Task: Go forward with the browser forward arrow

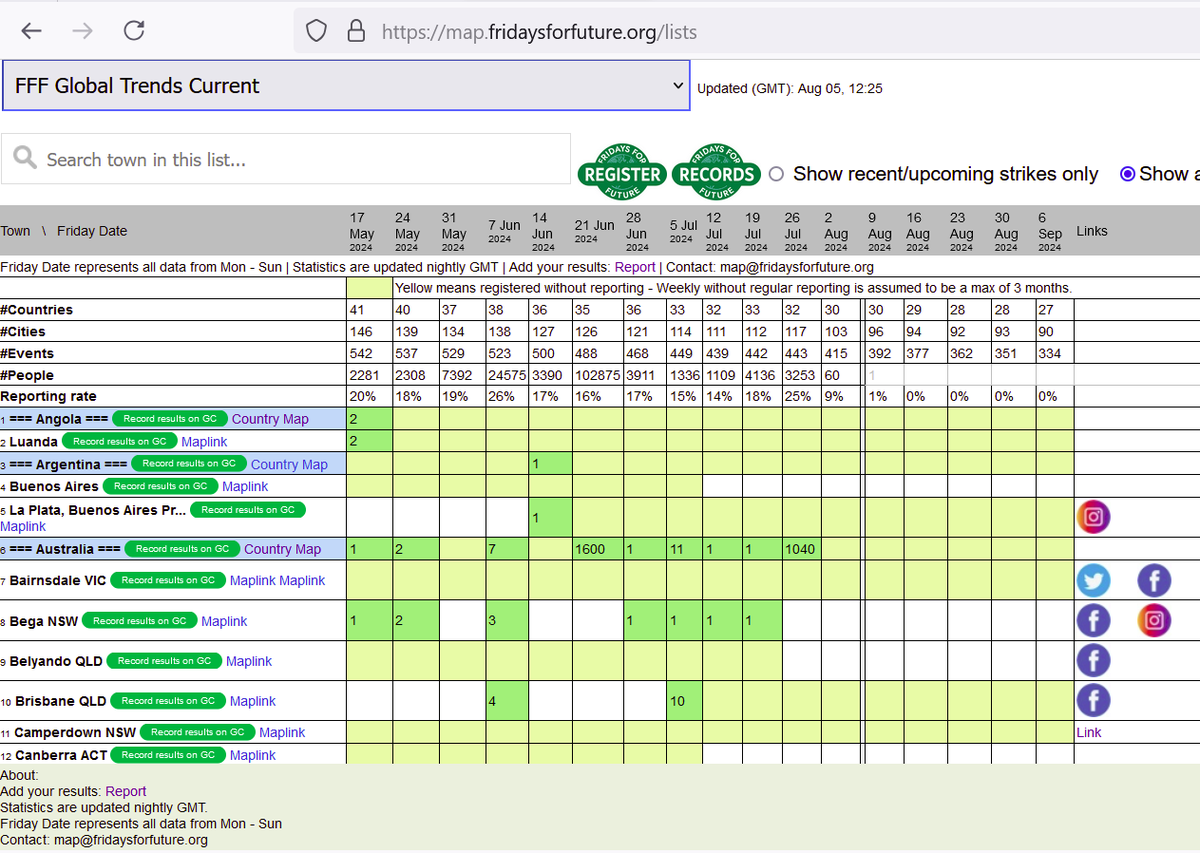Action: (x=83, y=31)
